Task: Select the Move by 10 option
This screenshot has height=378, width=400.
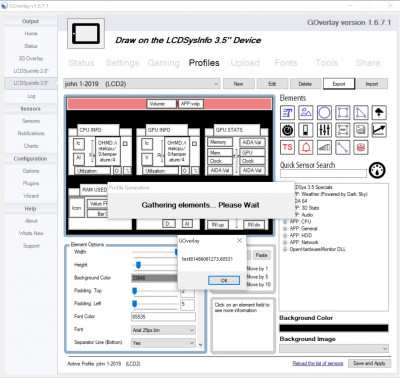Action: [x=259, y=284]
